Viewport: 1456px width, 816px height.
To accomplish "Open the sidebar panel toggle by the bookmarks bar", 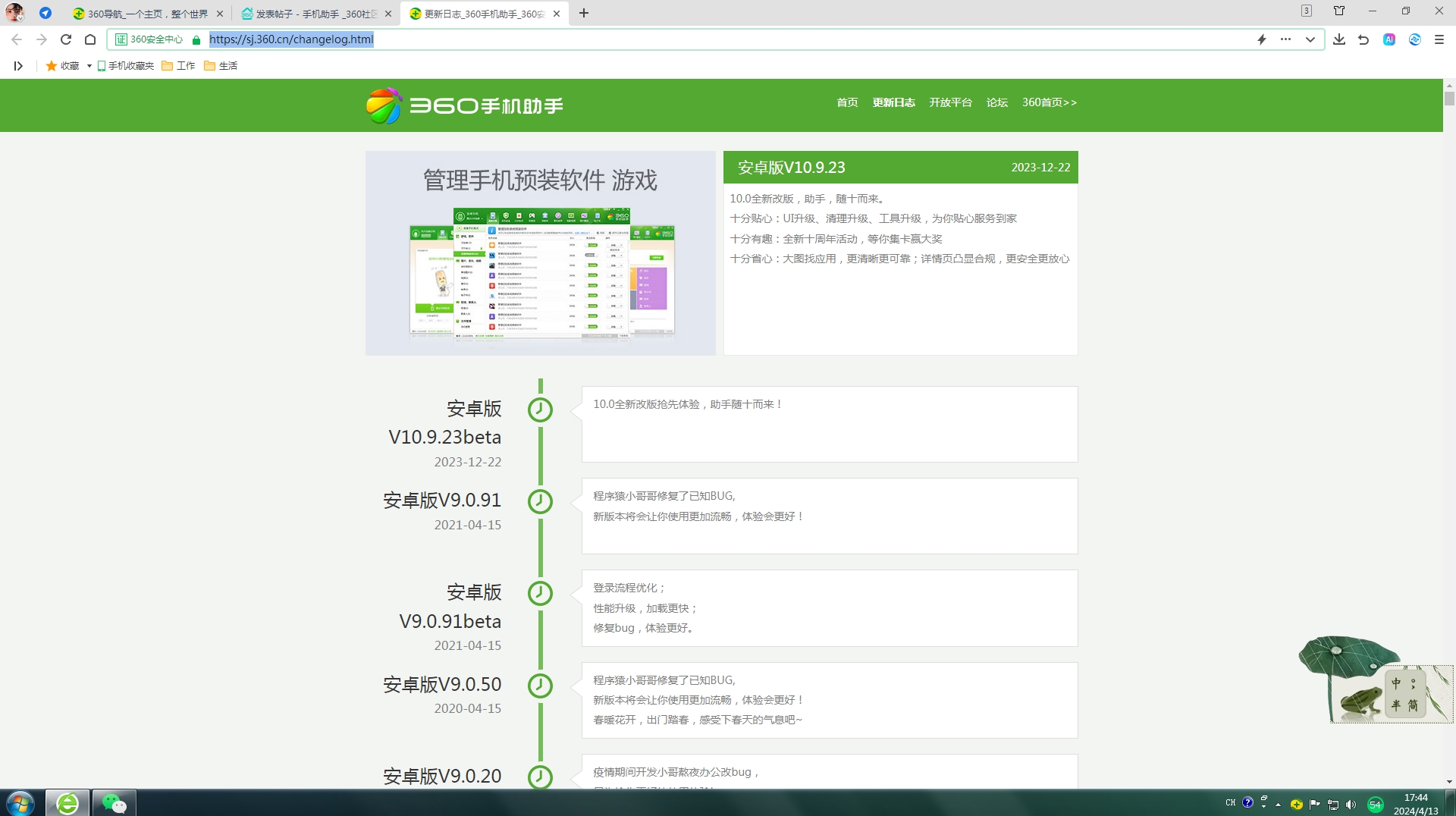I will (x=18, y=66).
